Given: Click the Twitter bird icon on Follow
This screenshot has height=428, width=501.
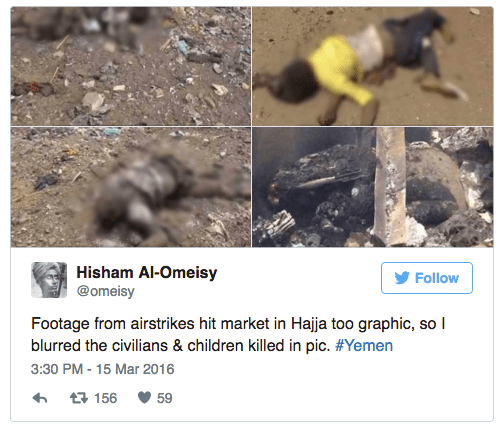Looking at the screenshot, I should pos(402,278).
